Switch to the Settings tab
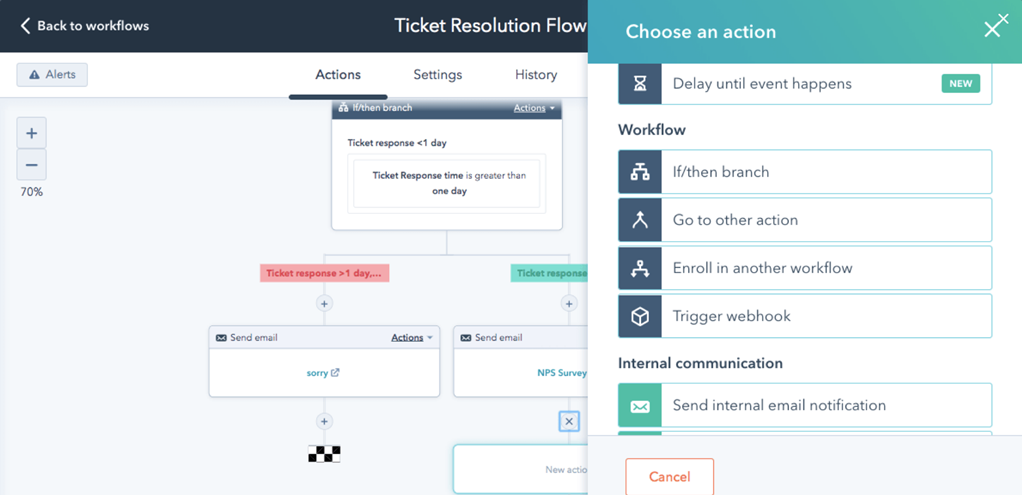 [438, 75]
